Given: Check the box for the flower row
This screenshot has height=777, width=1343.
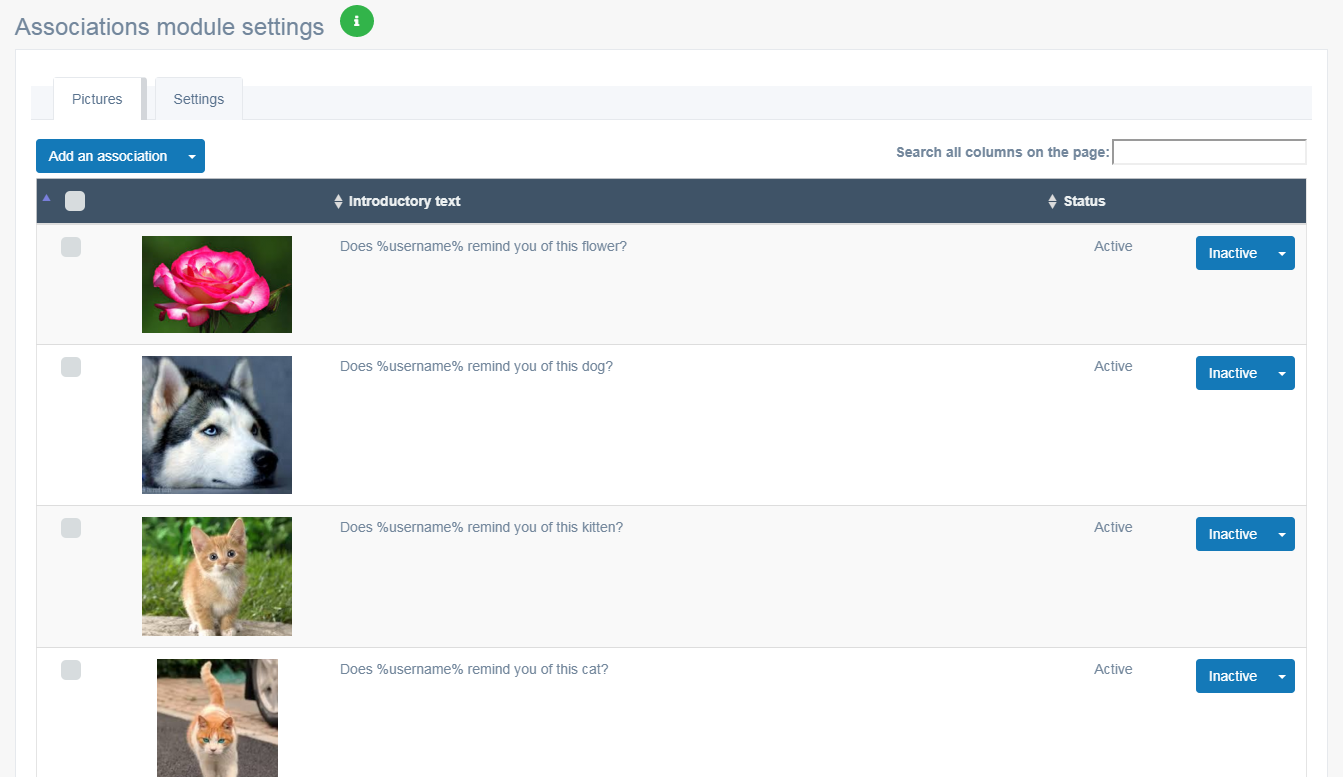Looking at the screenshot, I should click(x=71, y=247).
